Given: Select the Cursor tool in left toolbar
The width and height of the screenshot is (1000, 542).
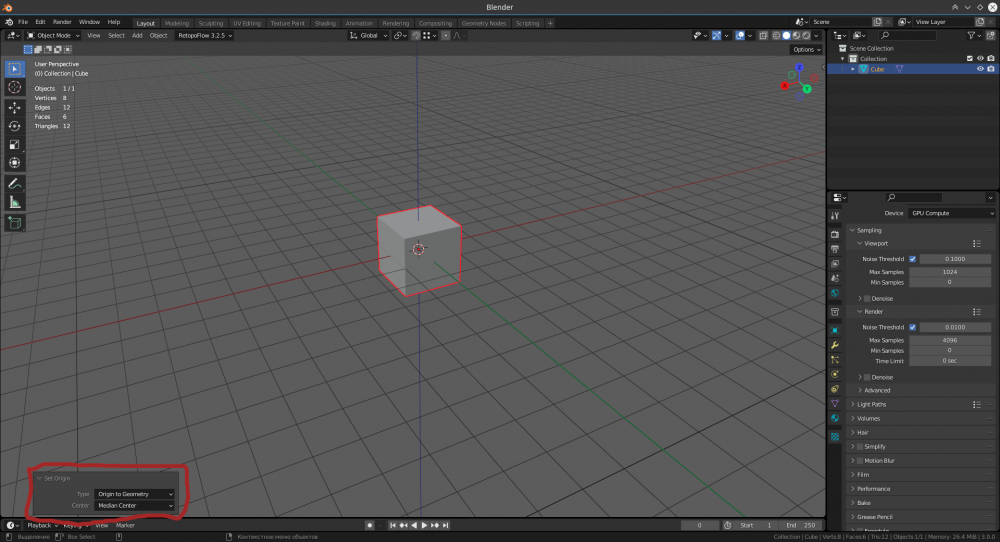Looking at the screenshot, I should click(15, 87).
